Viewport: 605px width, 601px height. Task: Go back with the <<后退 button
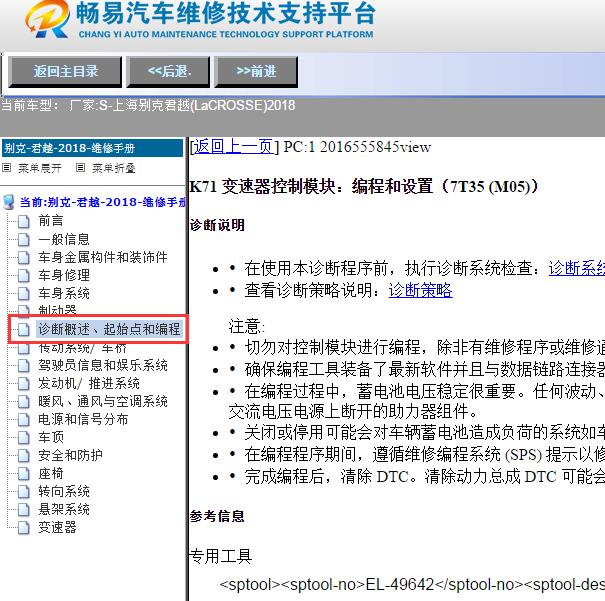(168, 72)
